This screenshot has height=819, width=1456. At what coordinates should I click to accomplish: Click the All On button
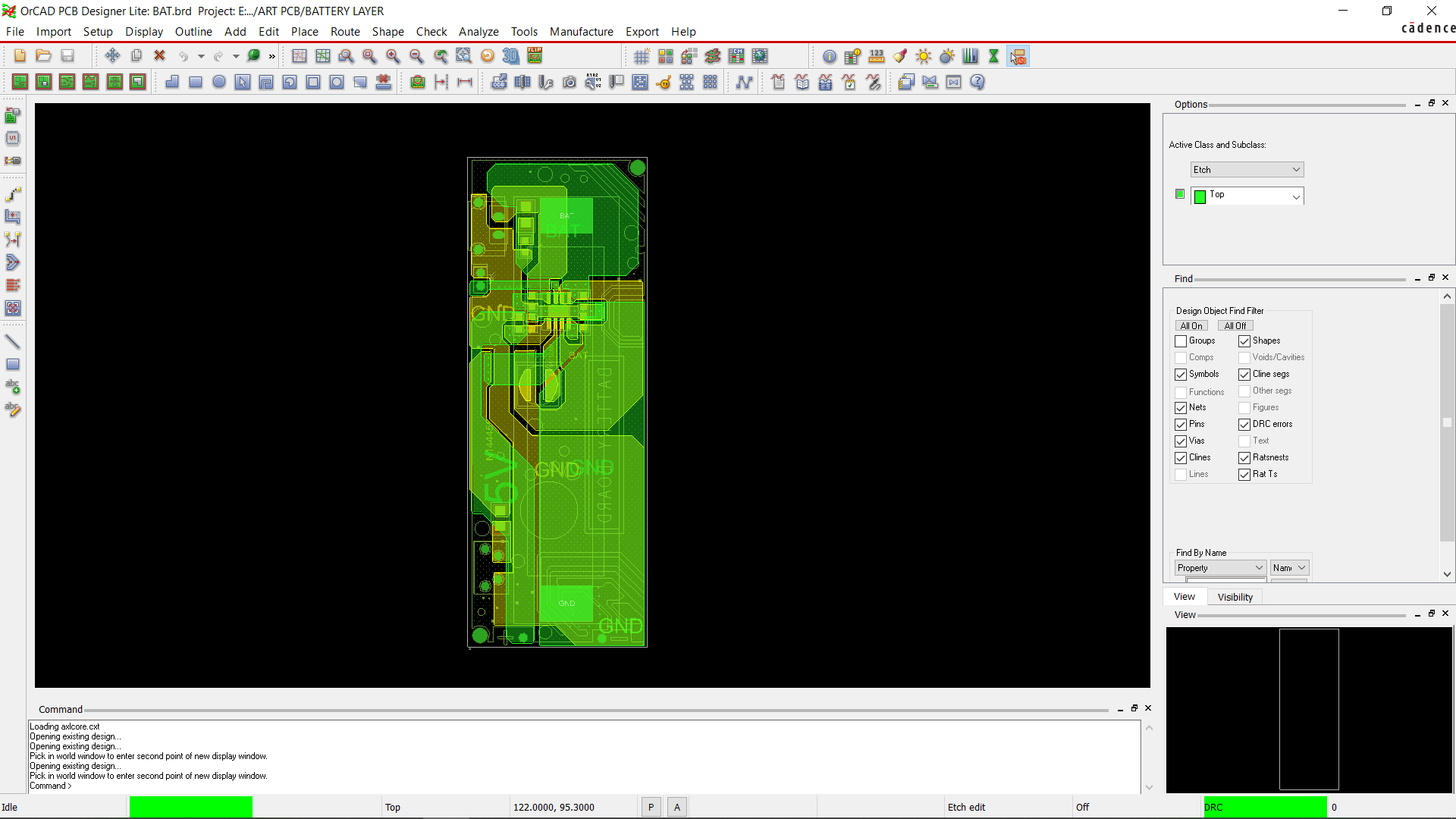point(1191,326)
